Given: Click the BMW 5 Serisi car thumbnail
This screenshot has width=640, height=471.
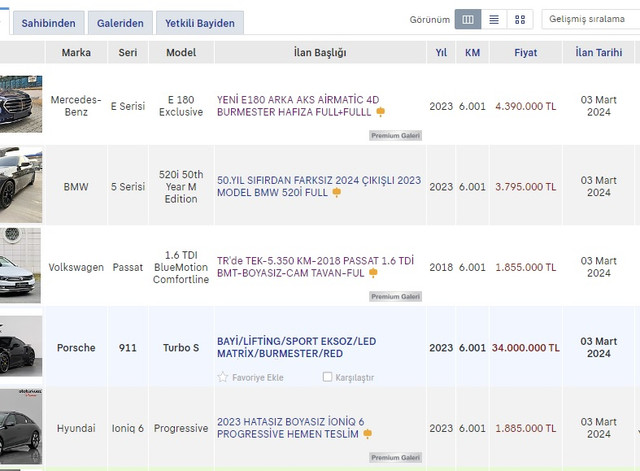Looking at the screenshot, I should point(21,185).
